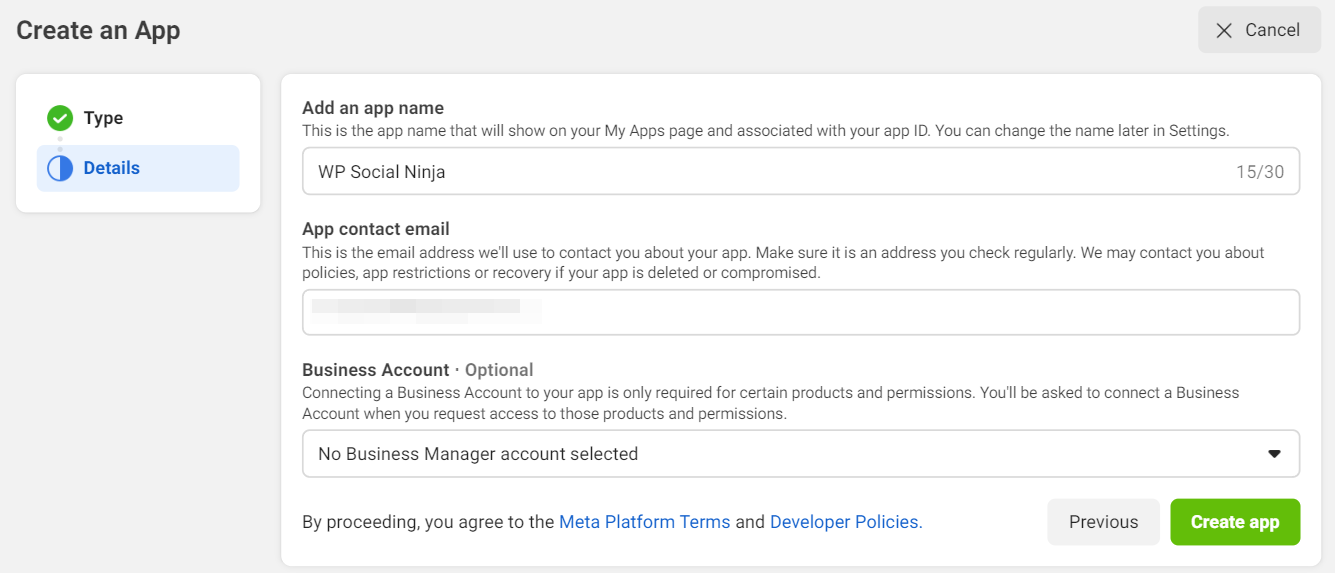Click the green Create app button
1335x573 pixels.
1235,522
